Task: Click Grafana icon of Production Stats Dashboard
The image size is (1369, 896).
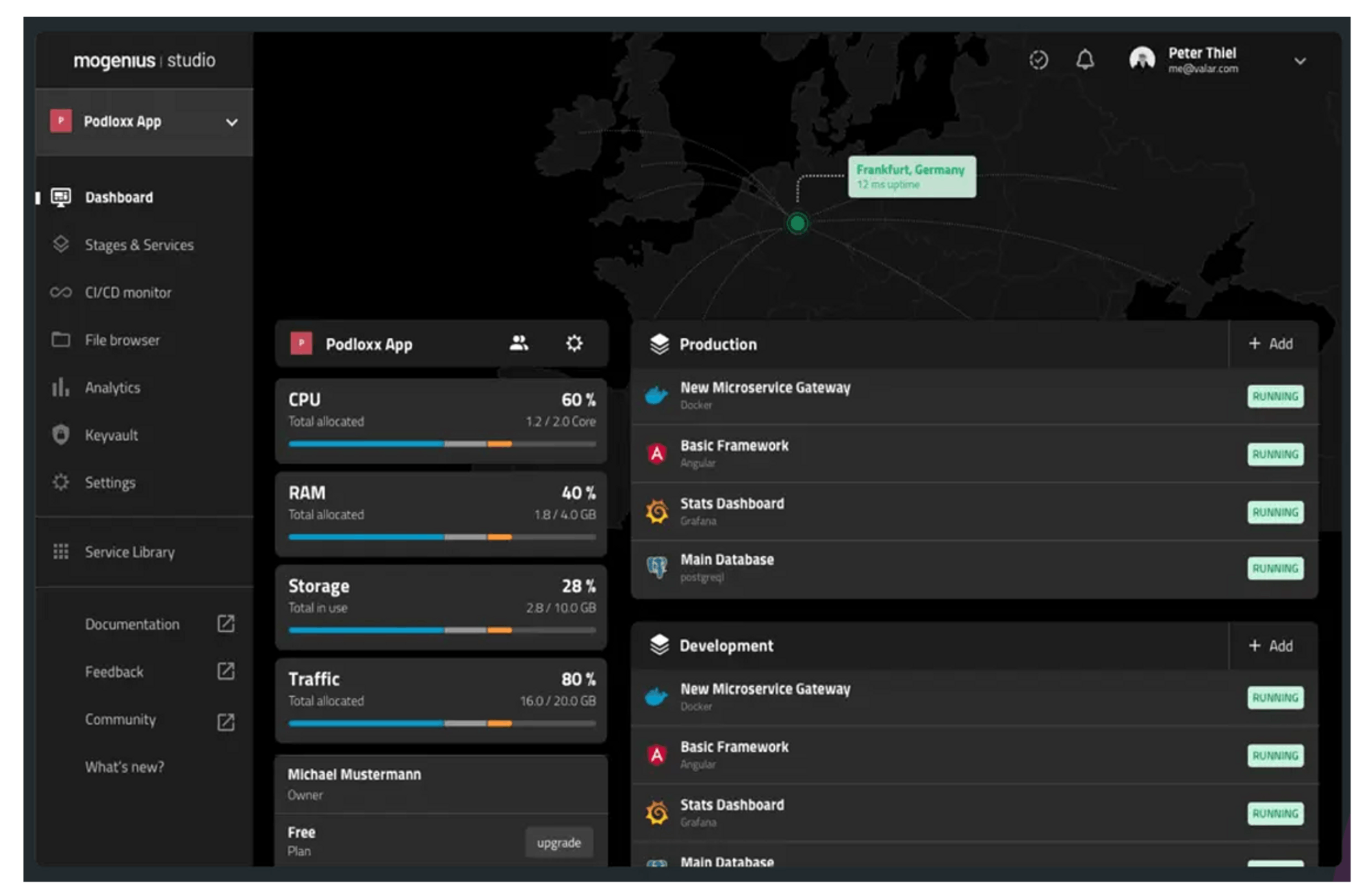Action: coord(657,511)
